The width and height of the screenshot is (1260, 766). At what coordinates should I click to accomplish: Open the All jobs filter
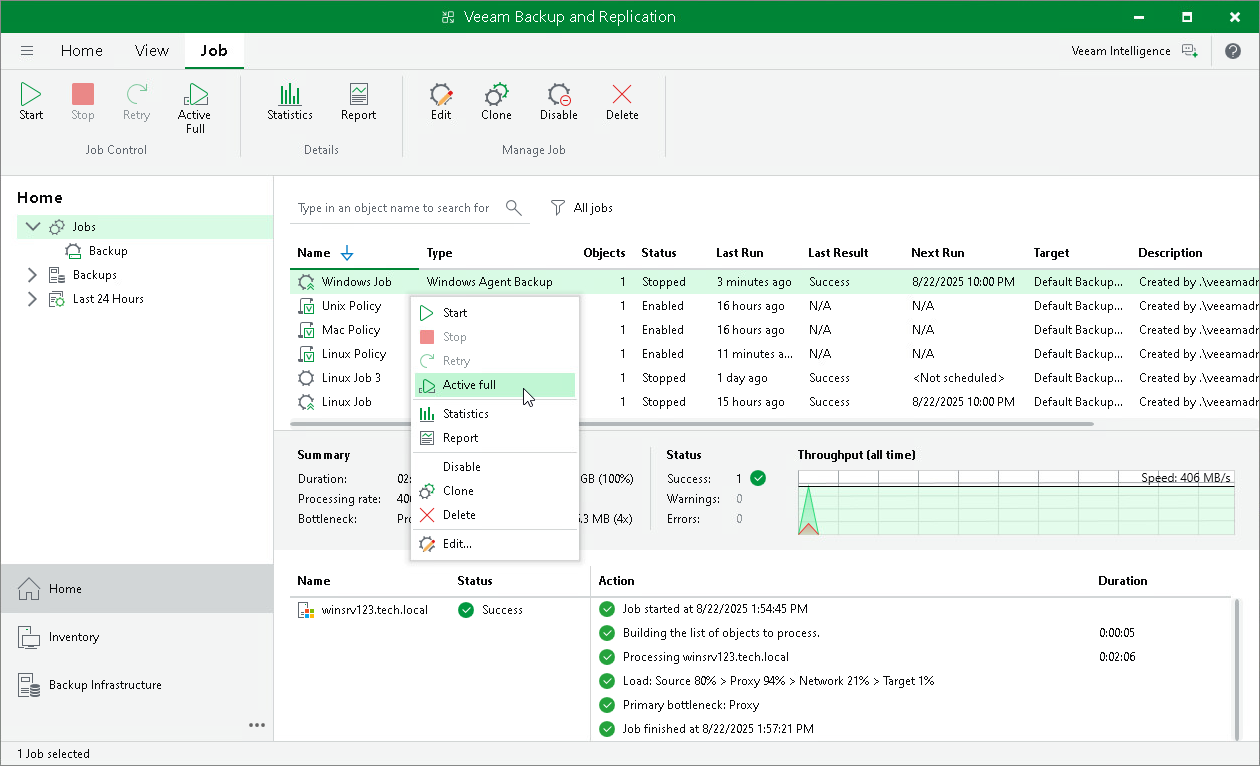[582, 208]
